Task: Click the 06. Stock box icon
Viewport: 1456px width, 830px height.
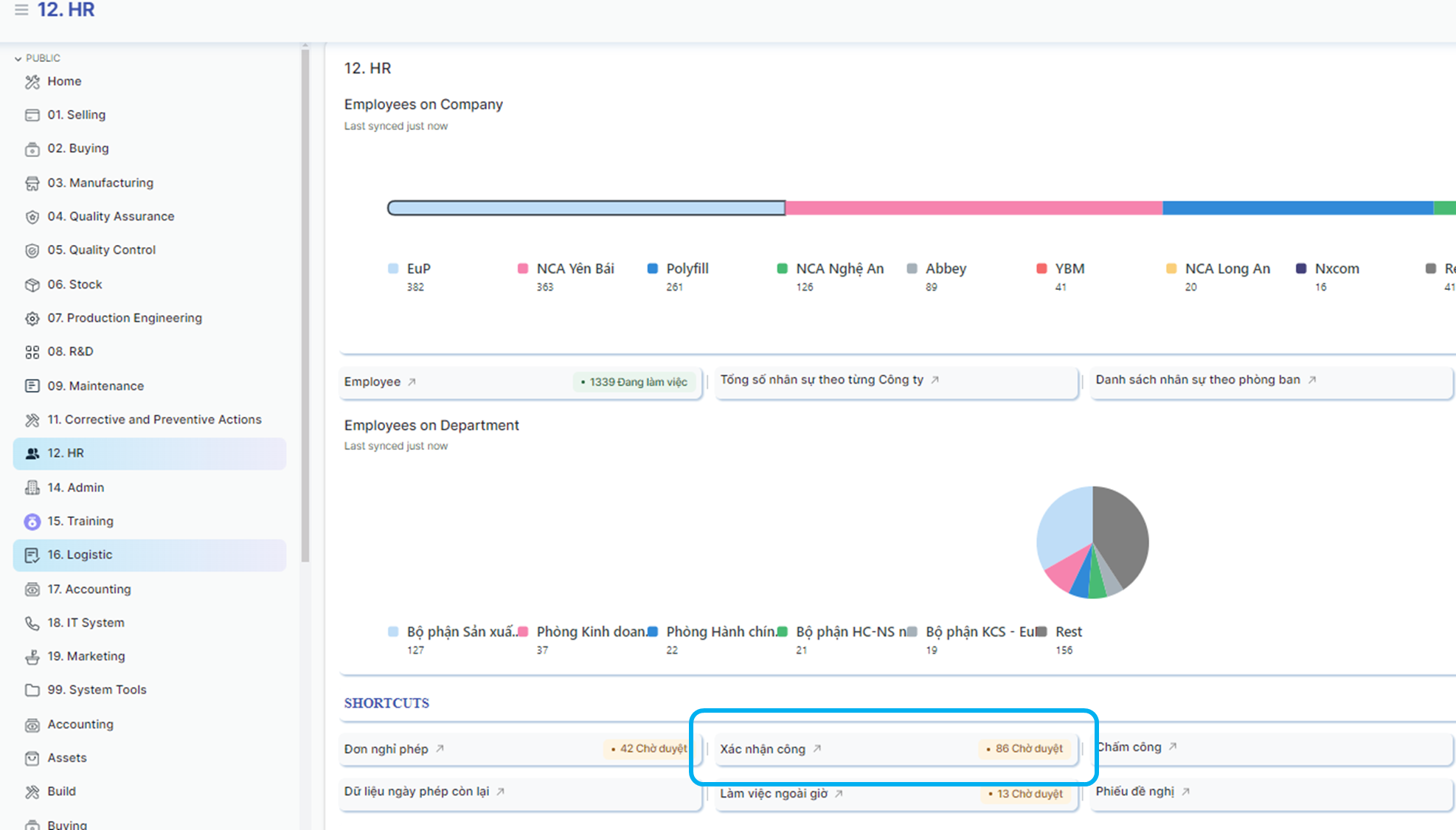Action: tap(32, 285)
